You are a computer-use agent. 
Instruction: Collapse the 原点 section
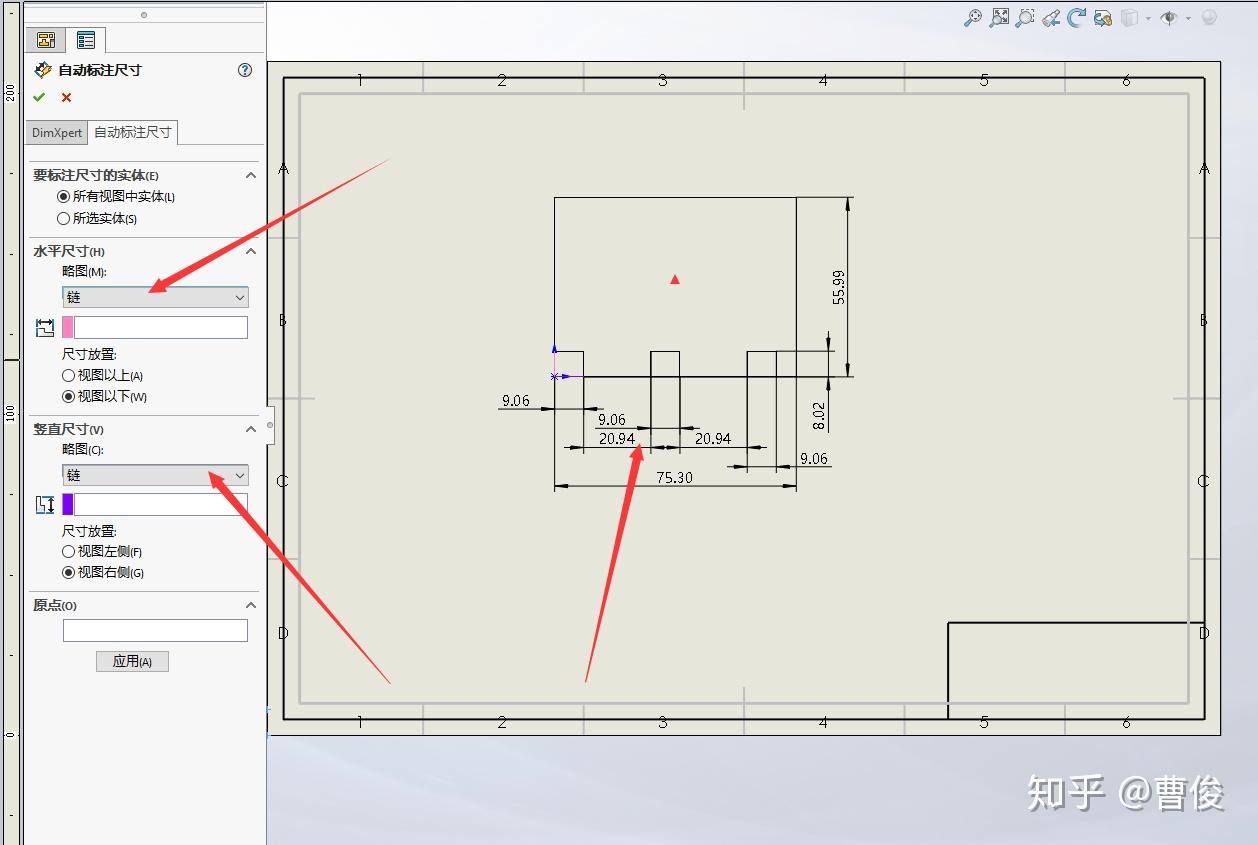click(x=251, y=605)
